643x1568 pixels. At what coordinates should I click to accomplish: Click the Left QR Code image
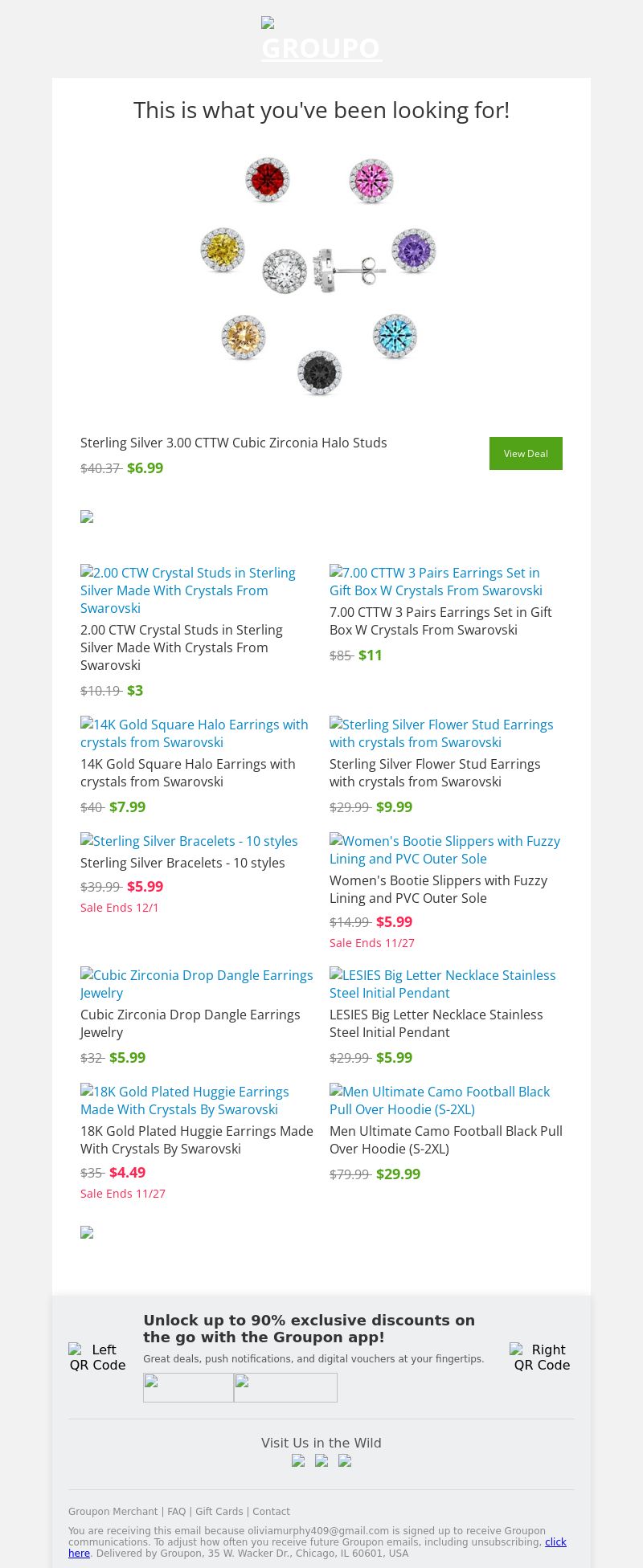[97, 1357]
